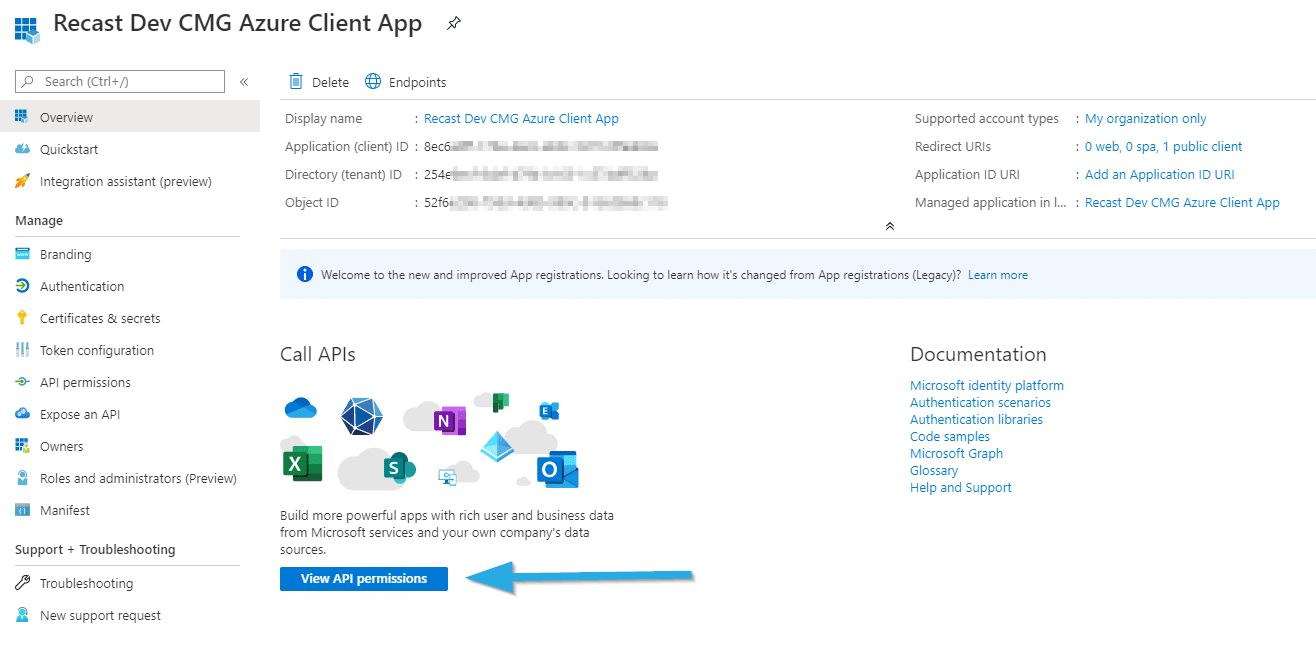
Task: Open the Manifest icon
Action: point(22,510)
